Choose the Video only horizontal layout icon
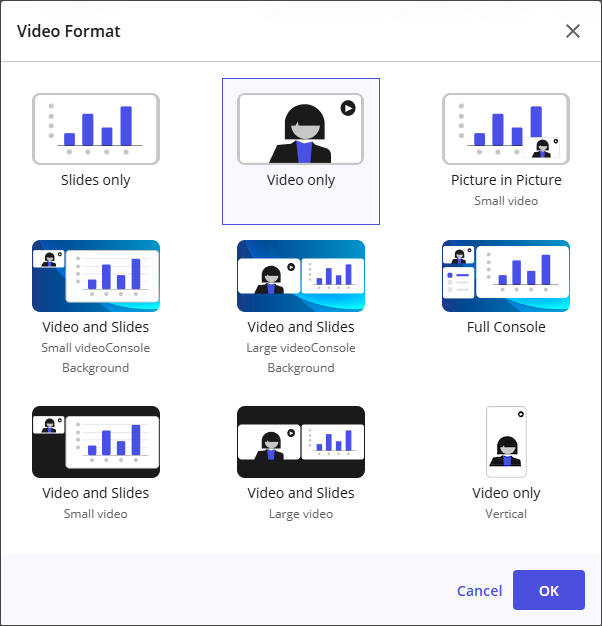 point(300,129)
